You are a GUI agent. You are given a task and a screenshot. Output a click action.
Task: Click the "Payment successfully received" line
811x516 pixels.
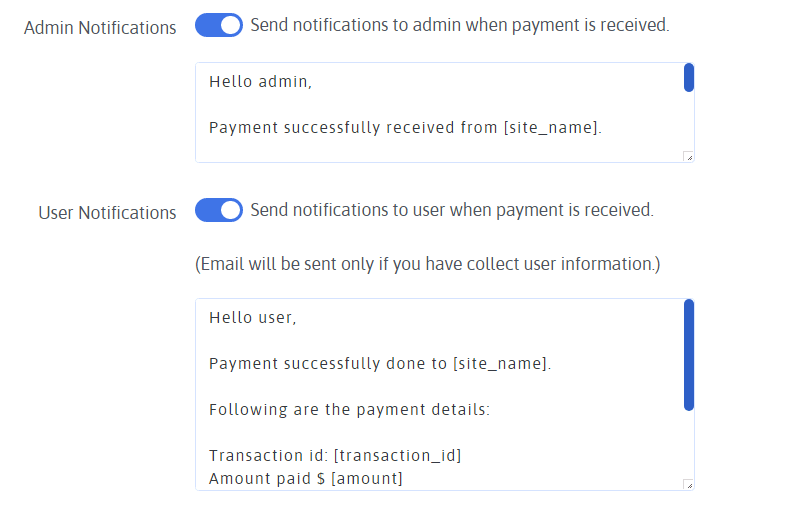(405, 127)
